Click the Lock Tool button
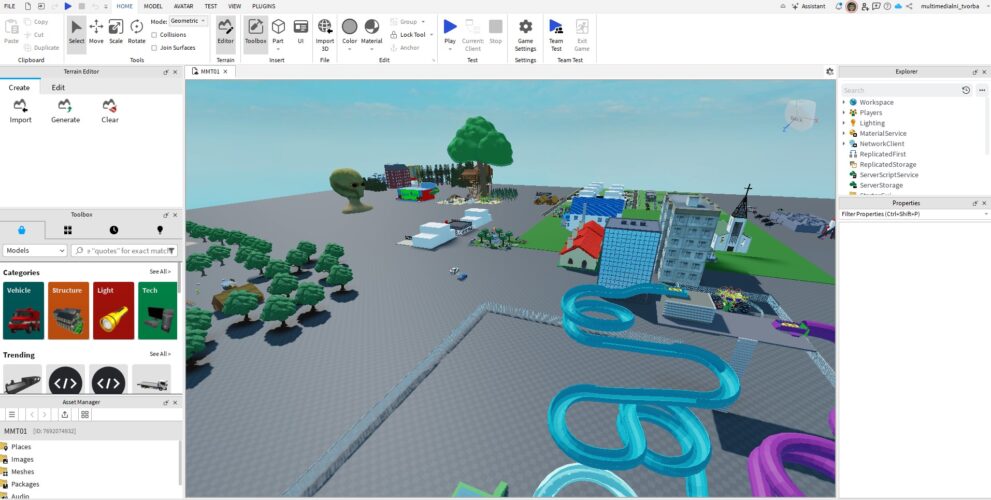This screenshot has height=500, width=991. tap(408, 35)
